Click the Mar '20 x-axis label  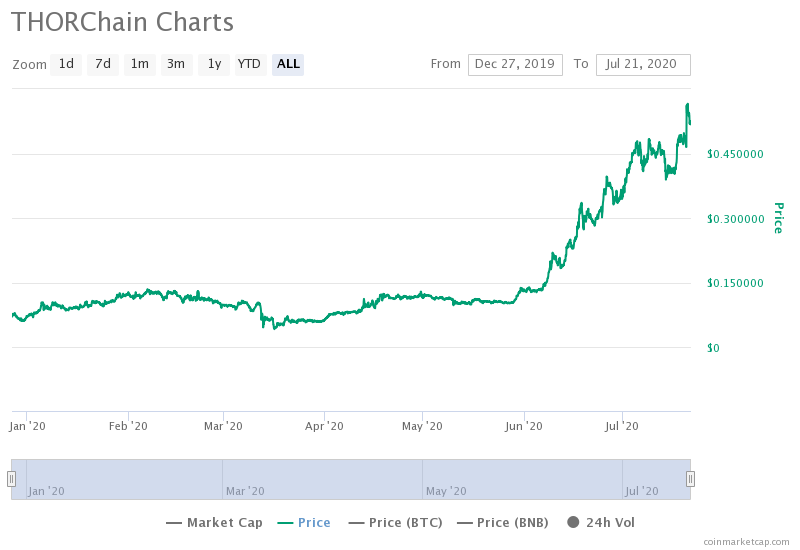tap(223, 426)
